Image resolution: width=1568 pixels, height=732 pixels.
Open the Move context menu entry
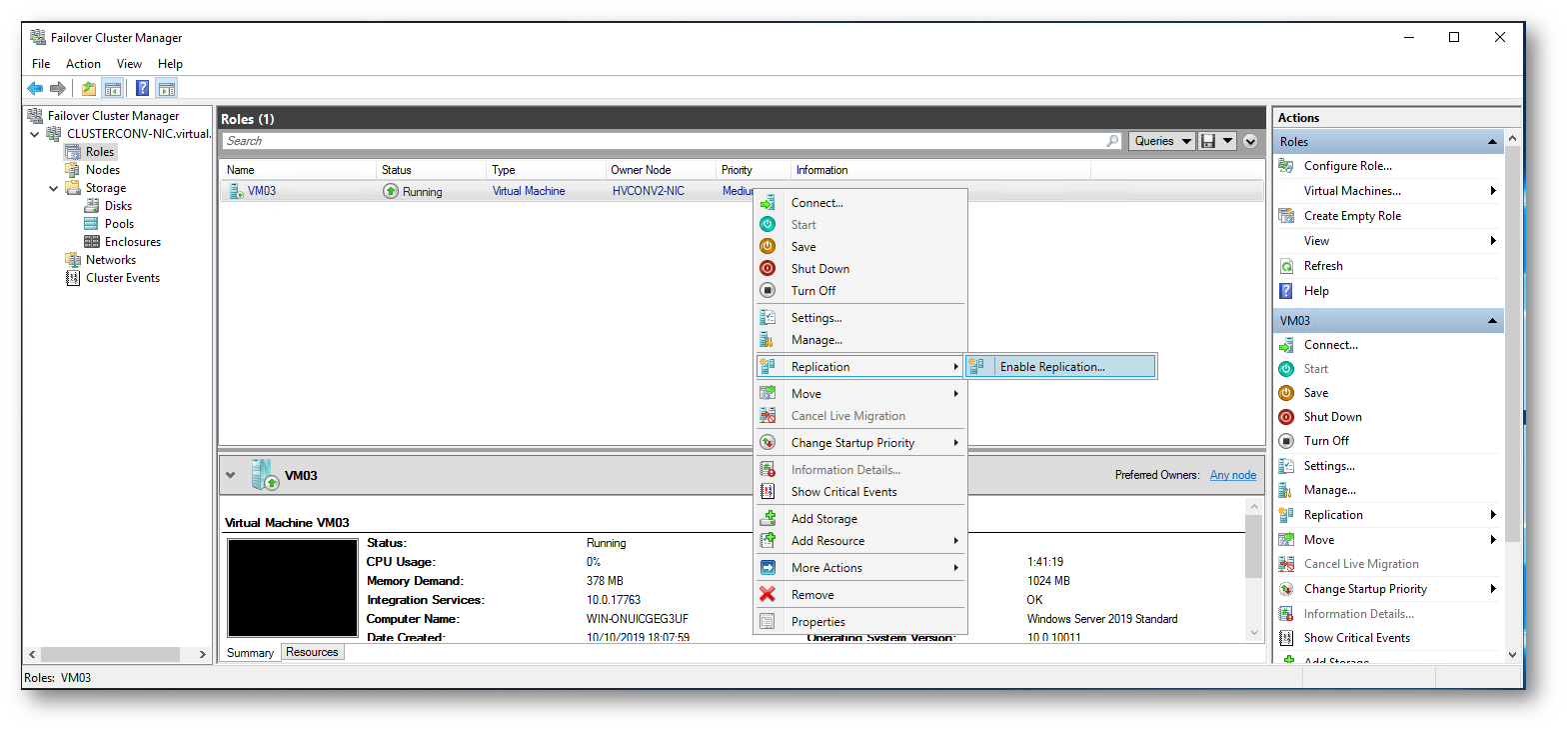(x=860, y=394)
